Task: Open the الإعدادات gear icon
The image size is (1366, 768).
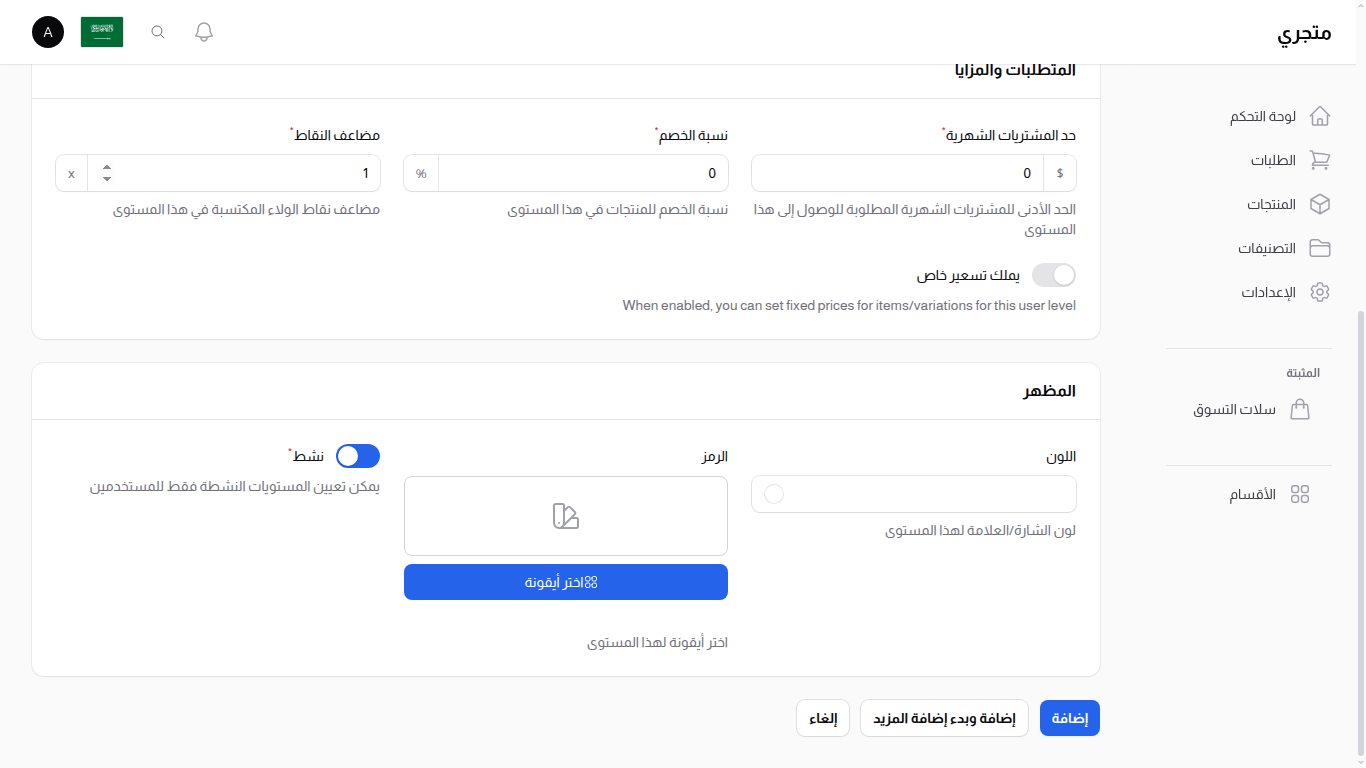Action: point(1321,291)
